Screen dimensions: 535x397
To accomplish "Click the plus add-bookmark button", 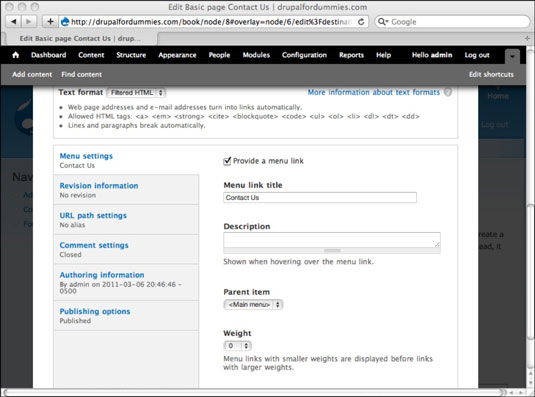I will [x=50, y=21].
